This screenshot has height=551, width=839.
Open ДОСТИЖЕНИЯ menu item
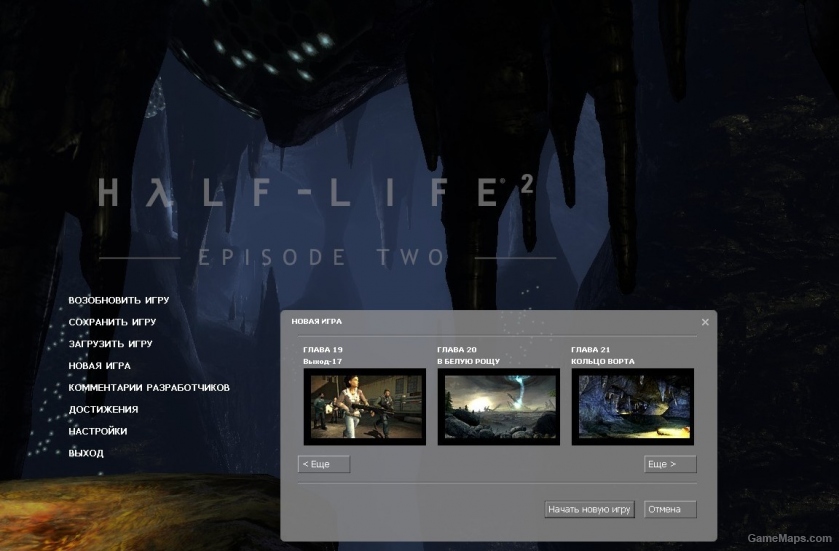tap(103, 409)
